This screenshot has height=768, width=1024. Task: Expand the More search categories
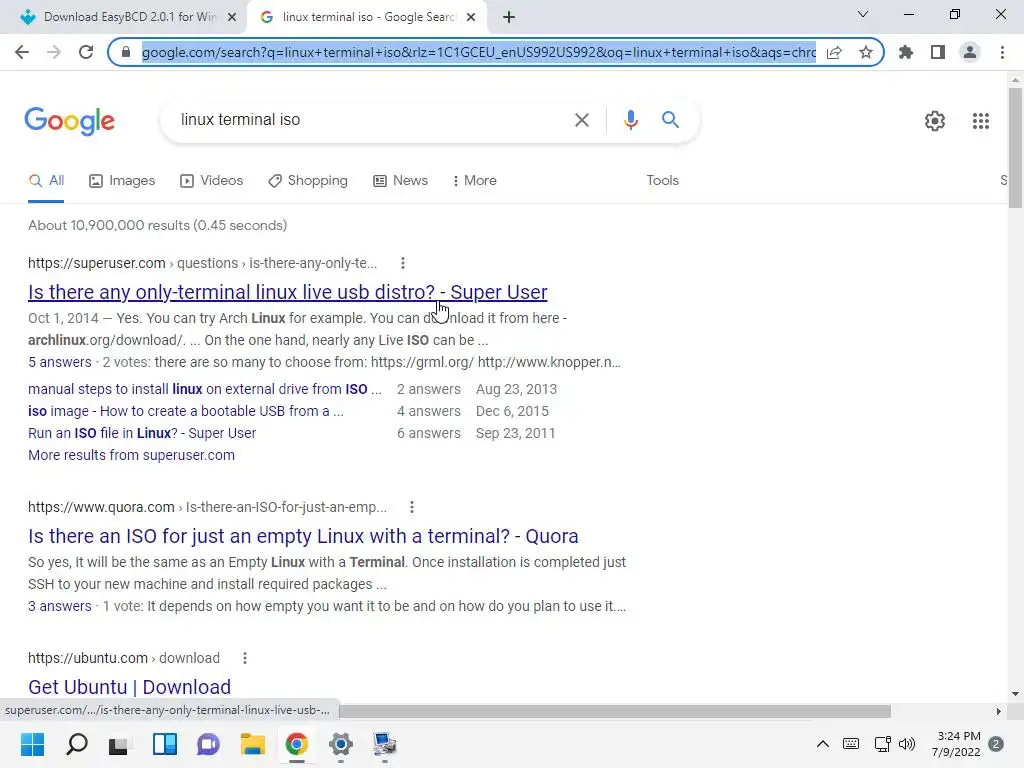474,181
